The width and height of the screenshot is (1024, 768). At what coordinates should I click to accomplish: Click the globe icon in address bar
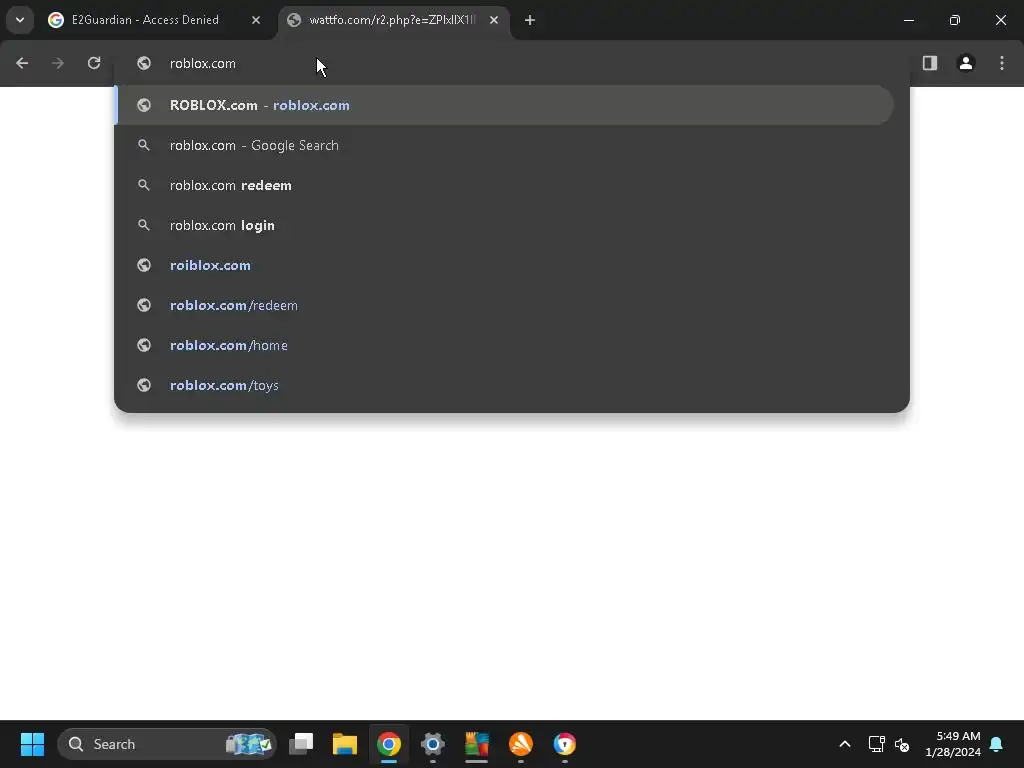pos(144,63)
